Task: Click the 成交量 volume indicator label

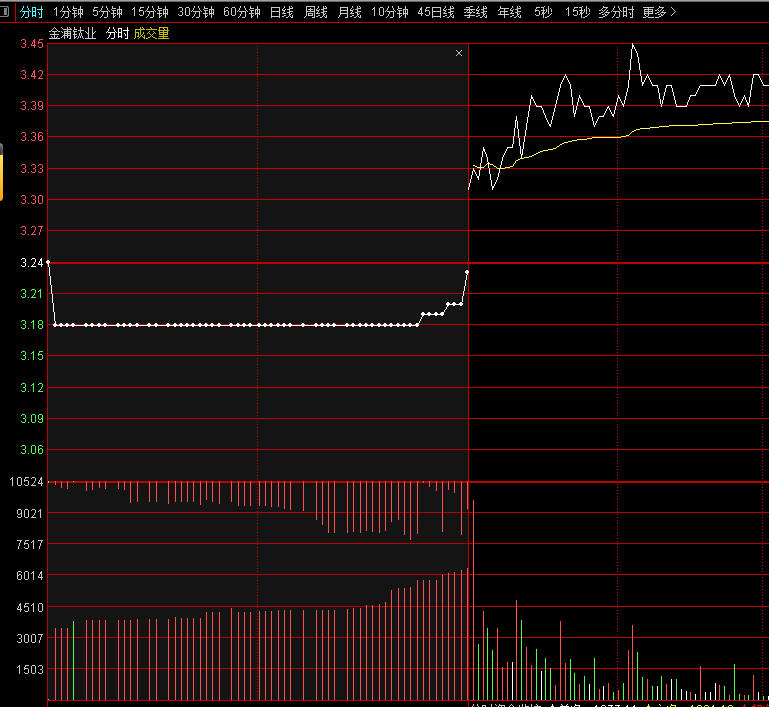Action: (152, 33)
